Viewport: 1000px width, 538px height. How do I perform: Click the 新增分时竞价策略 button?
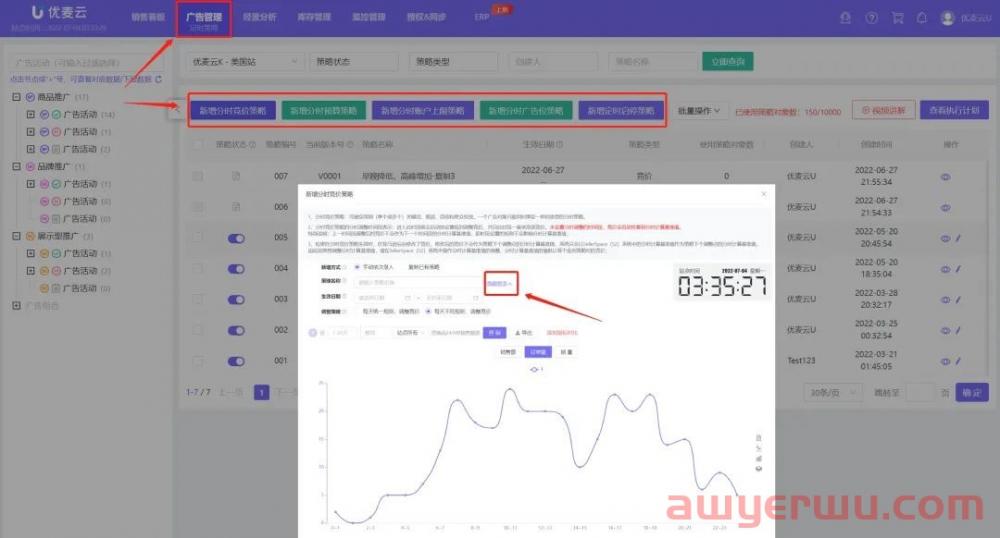(233, 111)
